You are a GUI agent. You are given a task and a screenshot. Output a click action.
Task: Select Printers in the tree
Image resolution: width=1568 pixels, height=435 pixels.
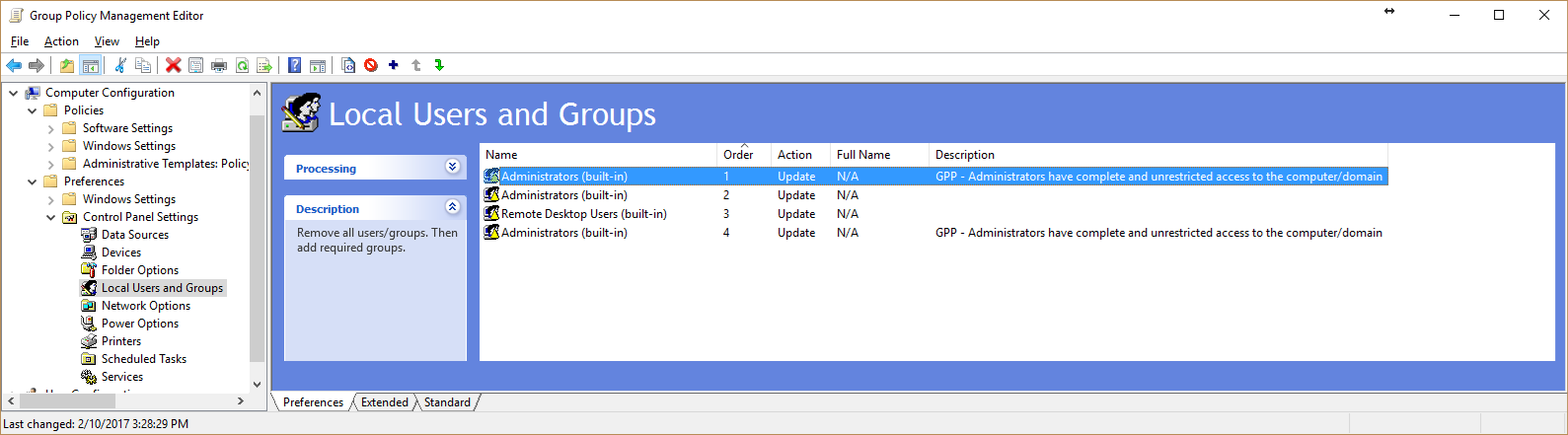click(x=121, y=341)
